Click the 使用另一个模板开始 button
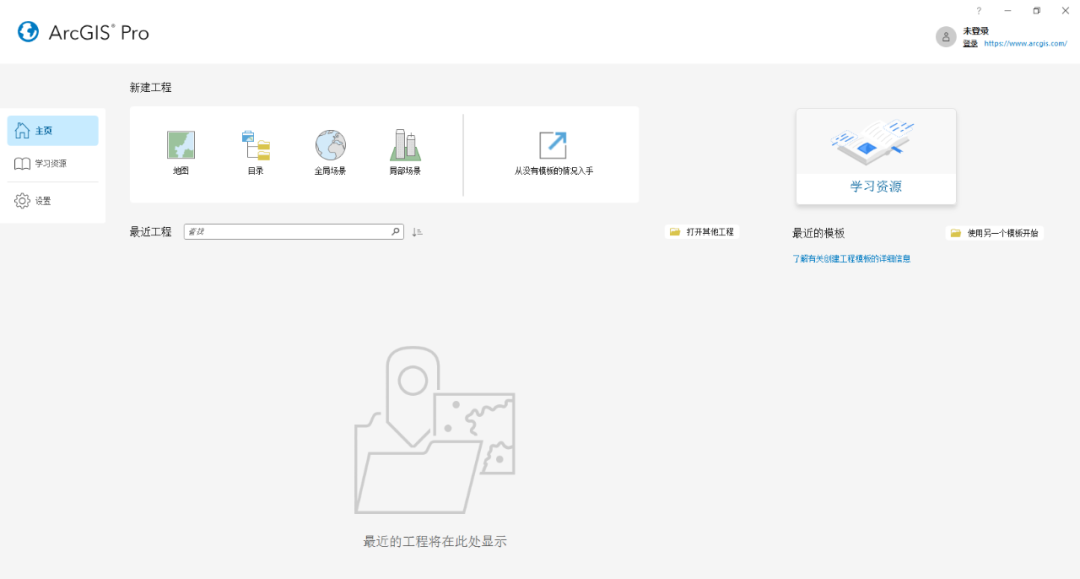Screen dimensions: 1080x579 pyautogui.click(x=994, y=232)
